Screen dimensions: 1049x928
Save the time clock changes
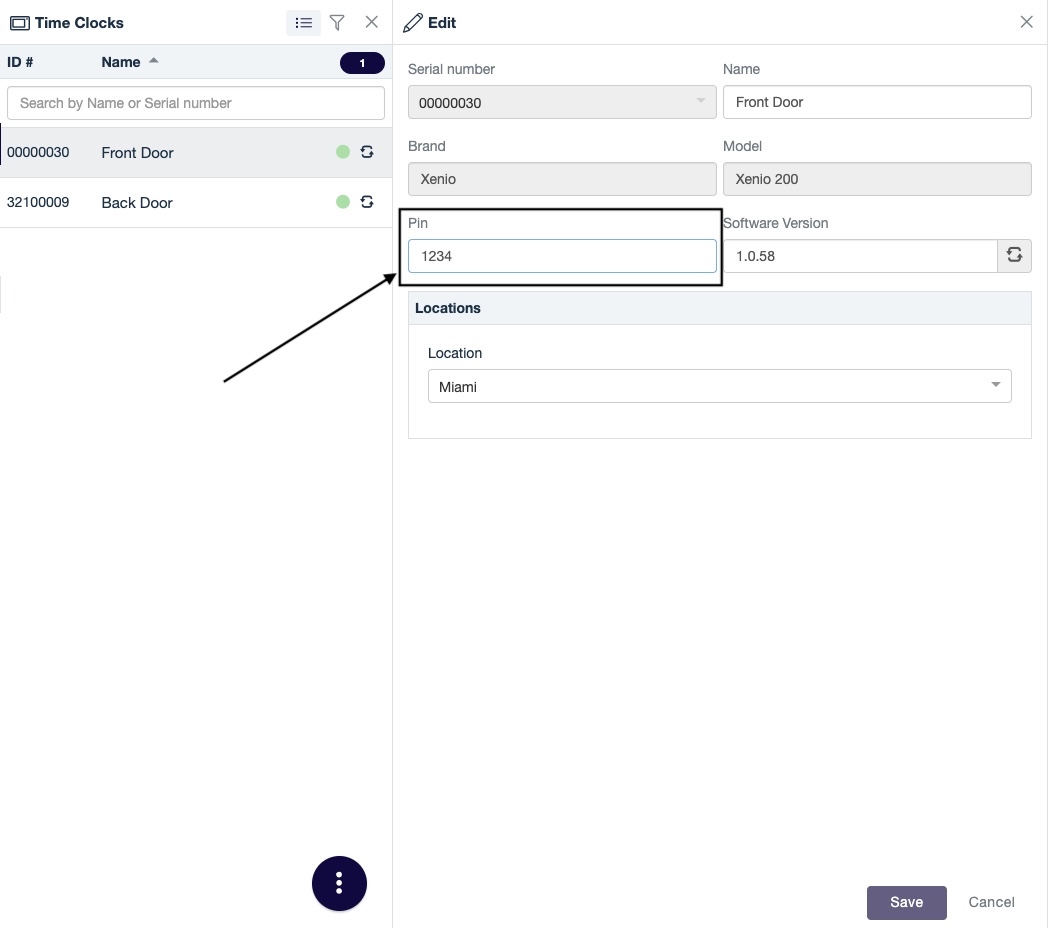point(906,902)
